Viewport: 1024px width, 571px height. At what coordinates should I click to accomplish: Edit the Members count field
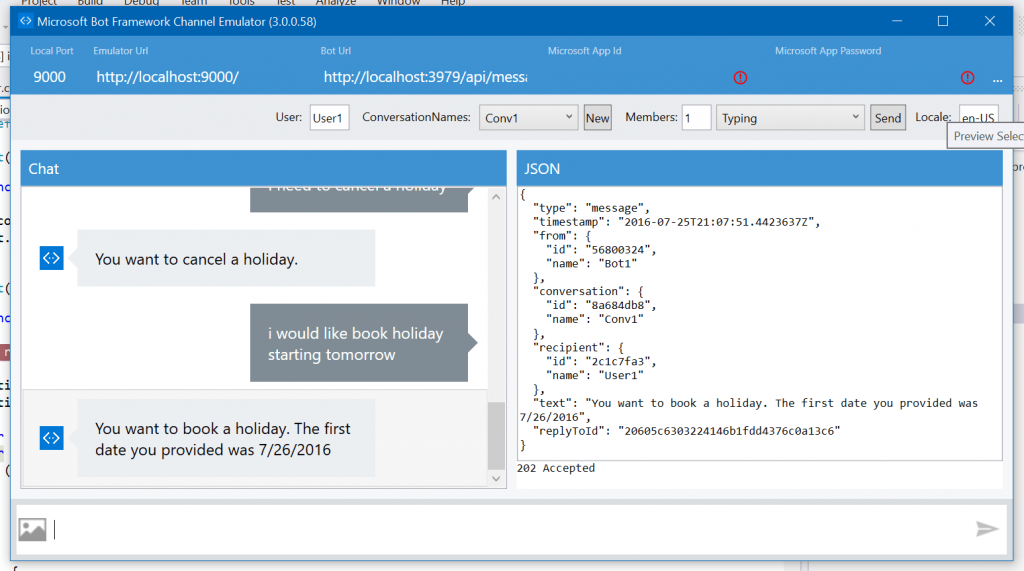click(696, 118)
